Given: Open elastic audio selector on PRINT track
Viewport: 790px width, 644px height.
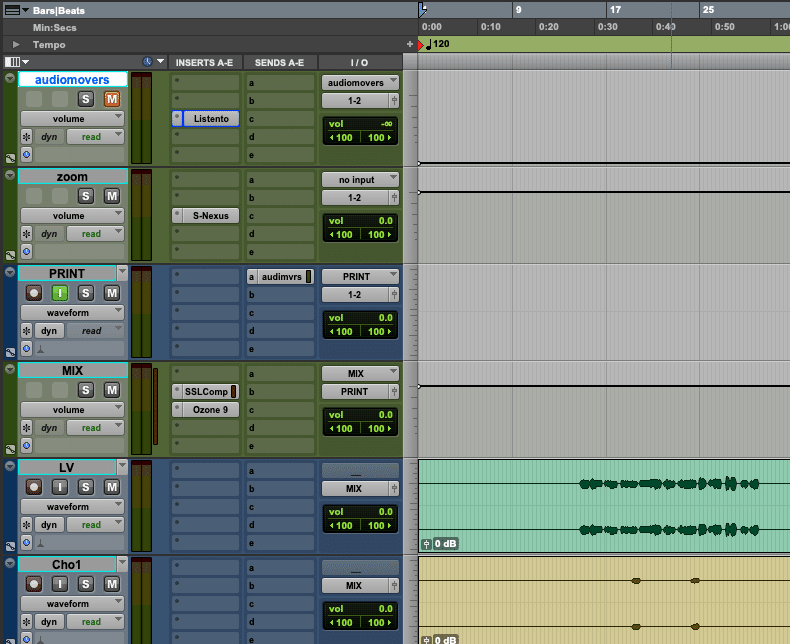Looking at the screenshot, I should coord(41,349).
